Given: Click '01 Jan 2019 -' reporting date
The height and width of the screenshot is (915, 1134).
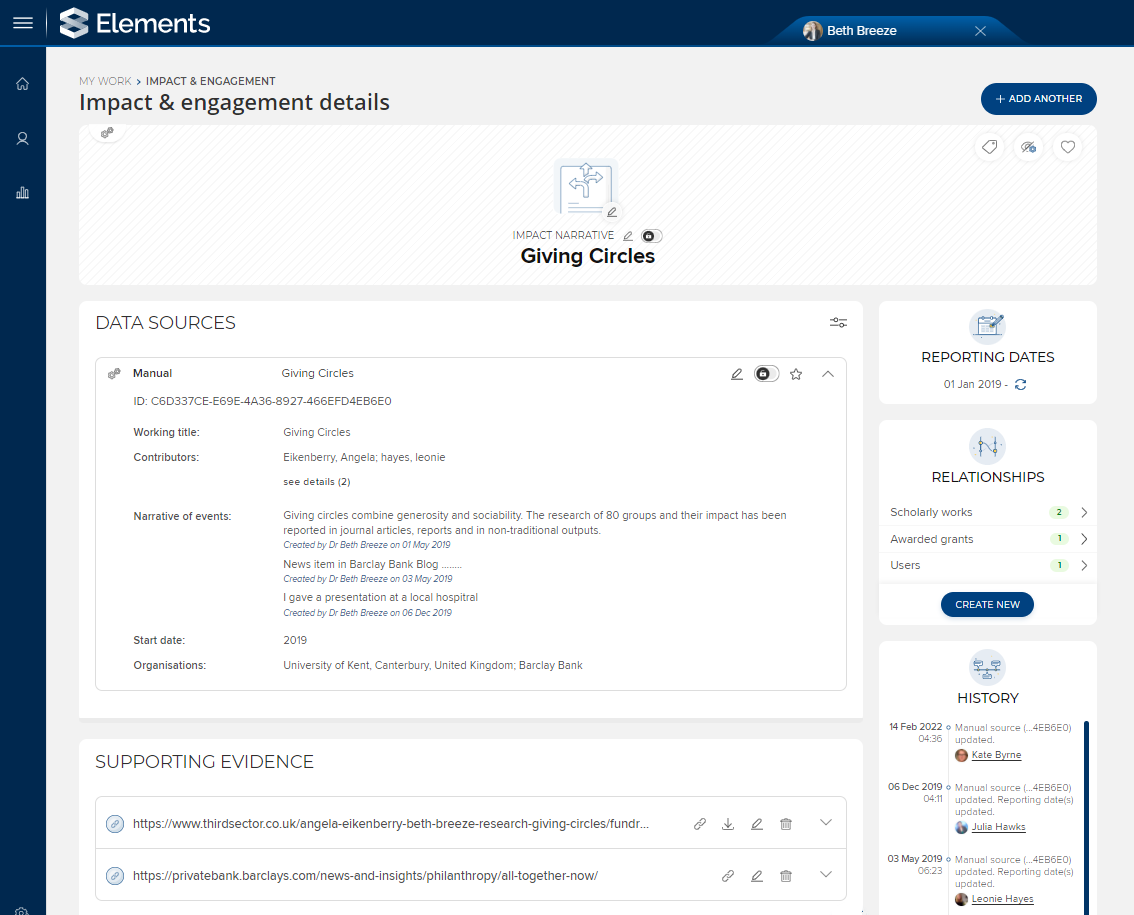Looking at the screenshot, I should point(976,384).
